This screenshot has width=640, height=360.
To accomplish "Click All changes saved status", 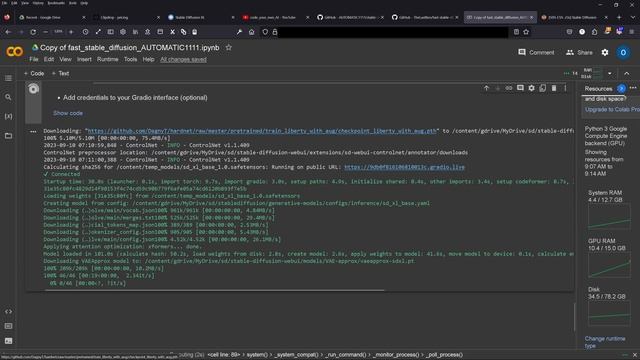I will point(183,59).
